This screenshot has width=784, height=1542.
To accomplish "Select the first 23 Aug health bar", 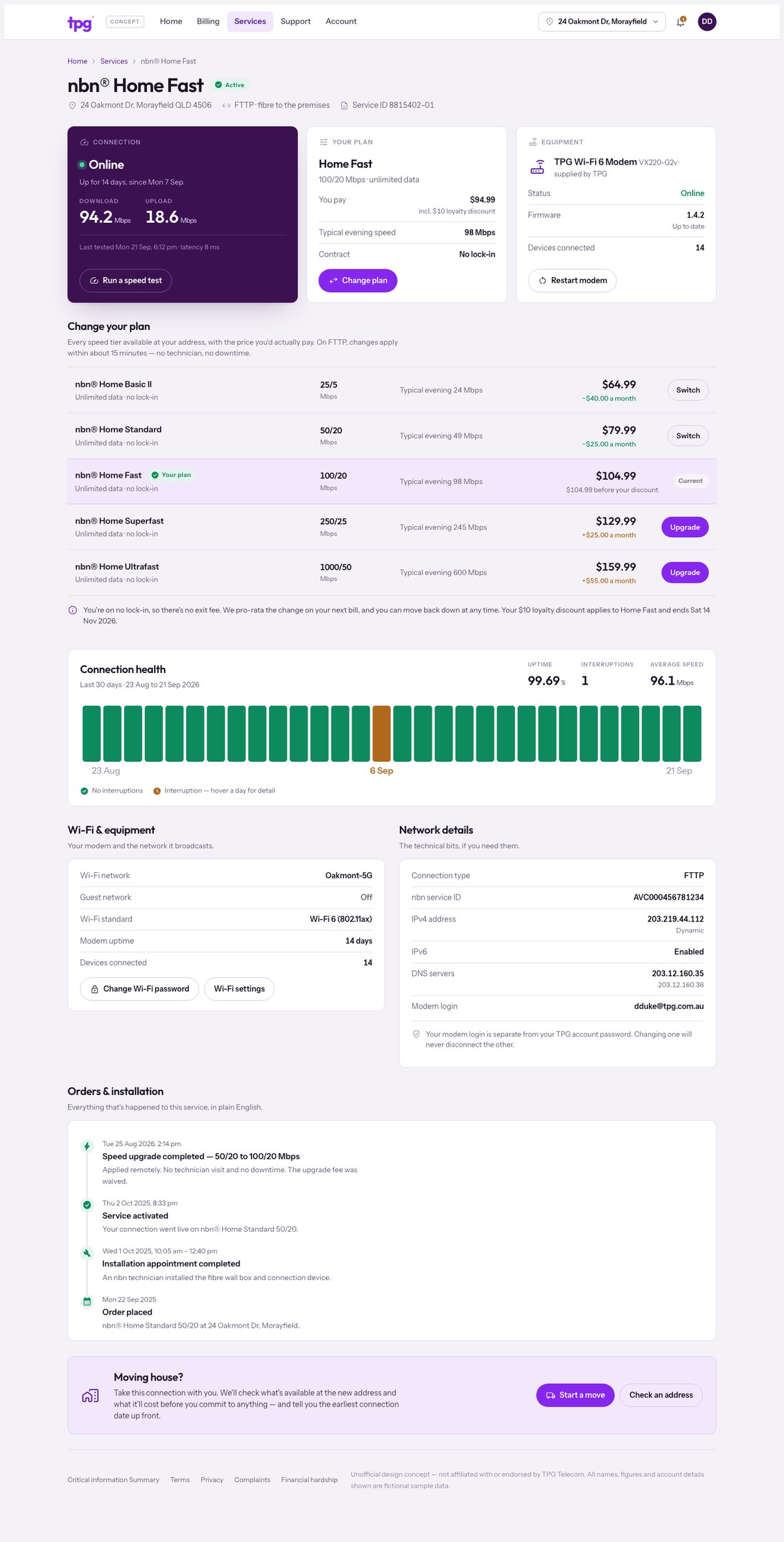I will [x=91, y=734].
